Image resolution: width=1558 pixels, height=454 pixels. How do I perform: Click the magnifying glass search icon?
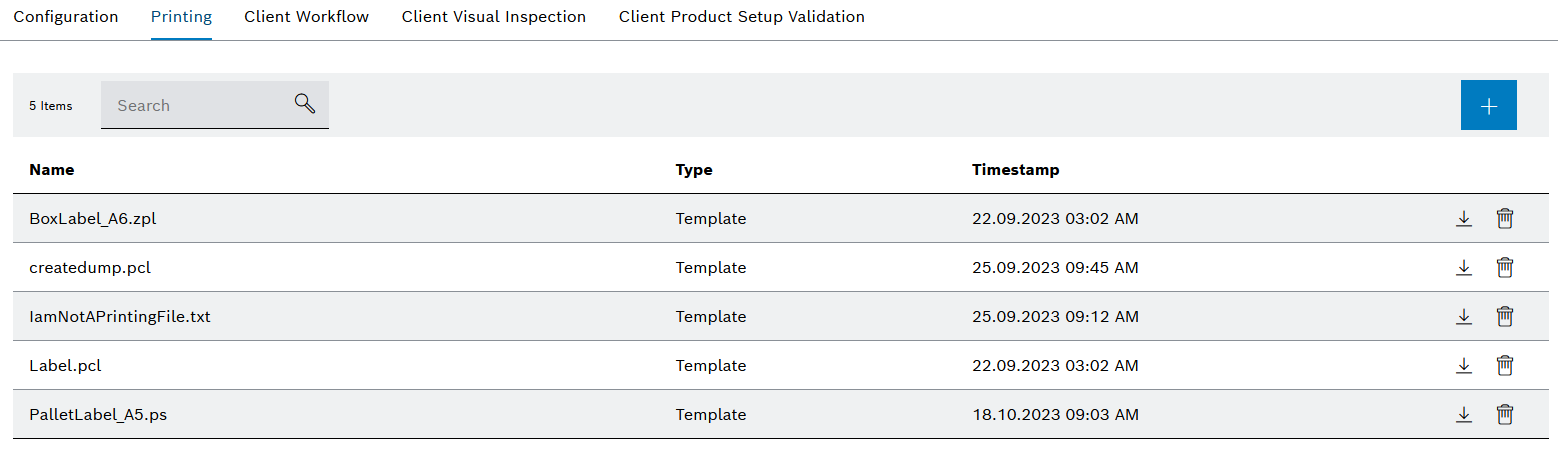tap(305, 104)
